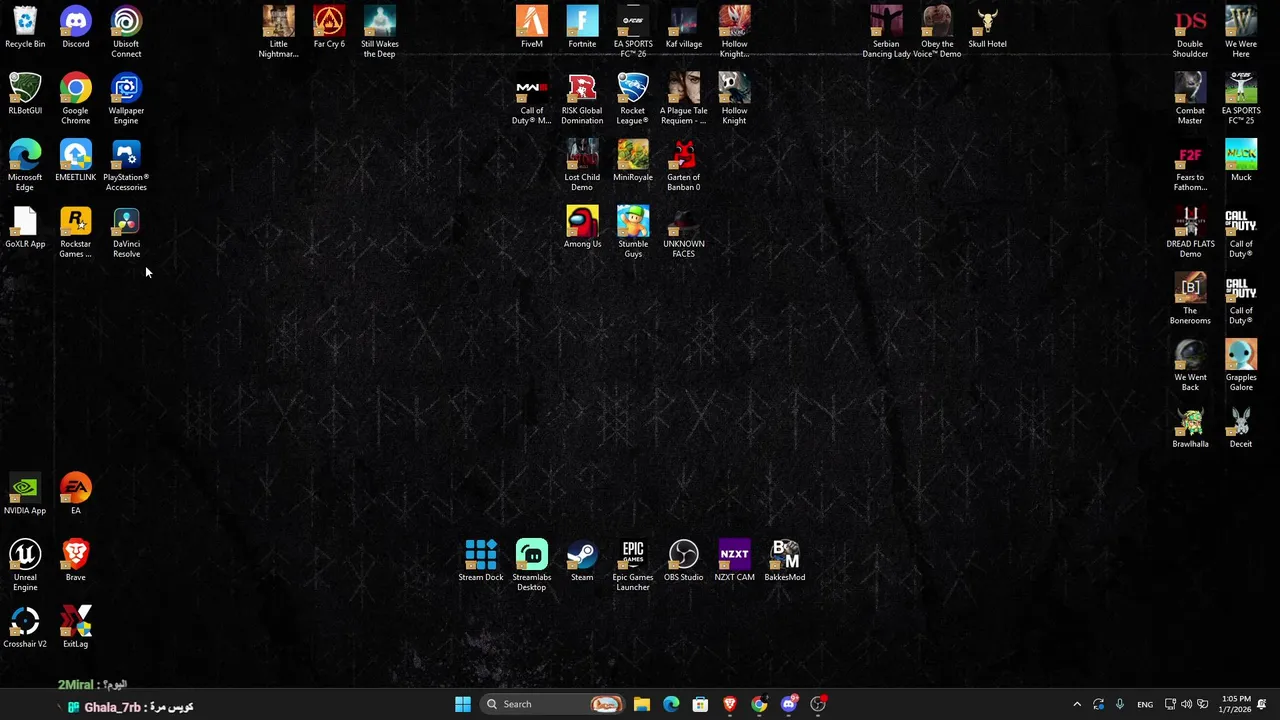Screen dimensions: 1280x720
Task: Select A Plague Tale Requiem icon
Action: pos(684,99)
